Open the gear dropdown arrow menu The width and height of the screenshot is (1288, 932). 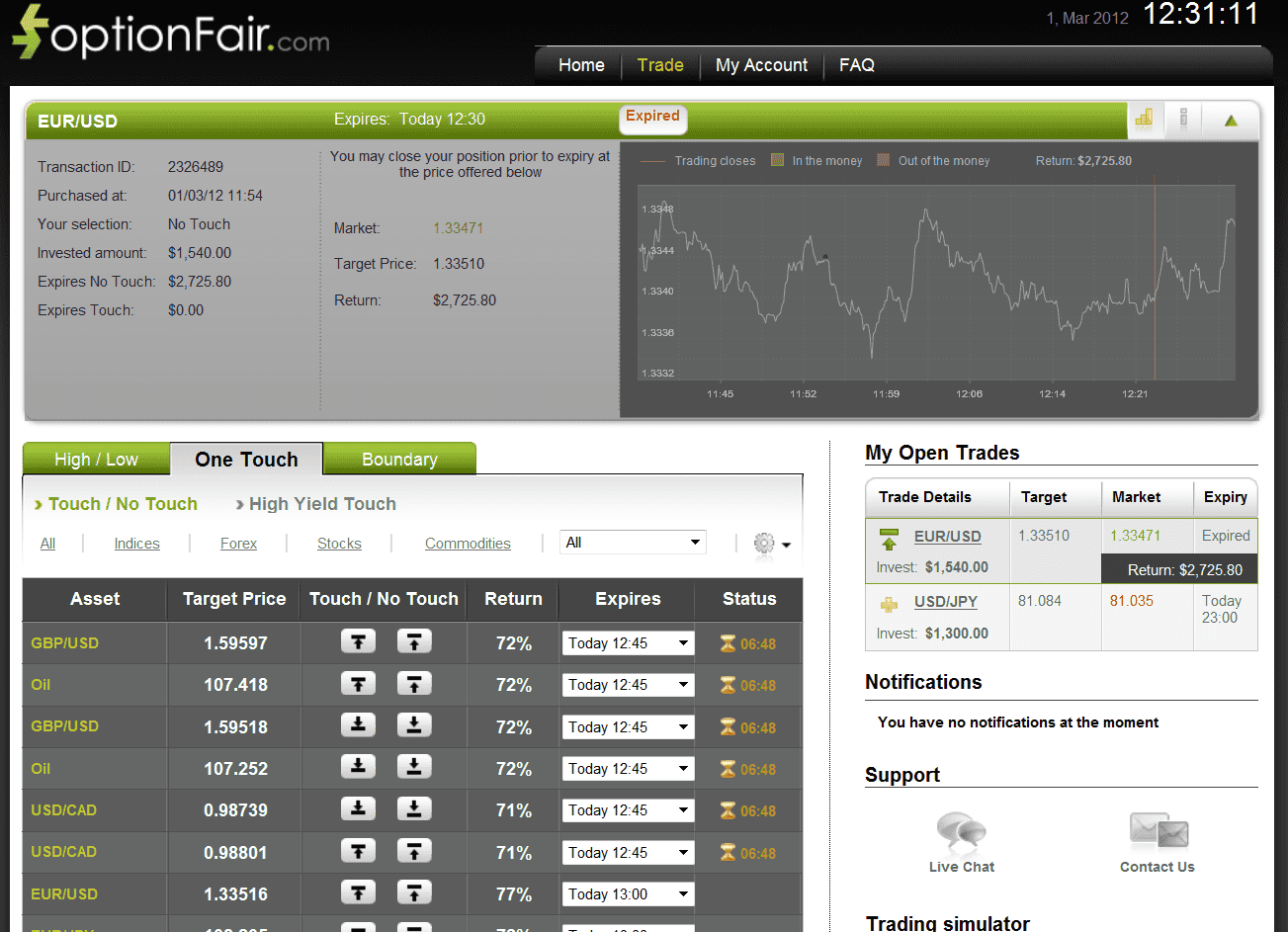[x=786, y=544]
